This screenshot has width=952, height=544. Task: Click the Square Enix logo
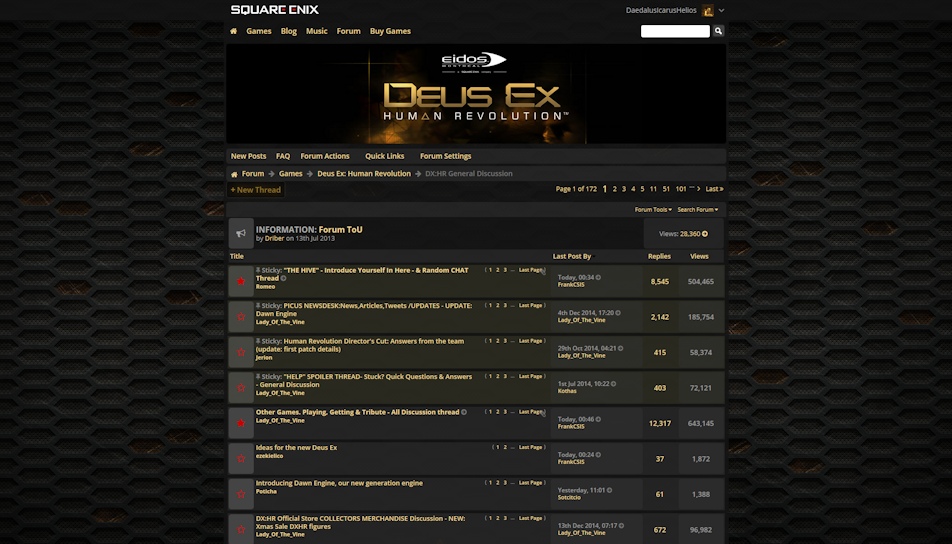274,10
